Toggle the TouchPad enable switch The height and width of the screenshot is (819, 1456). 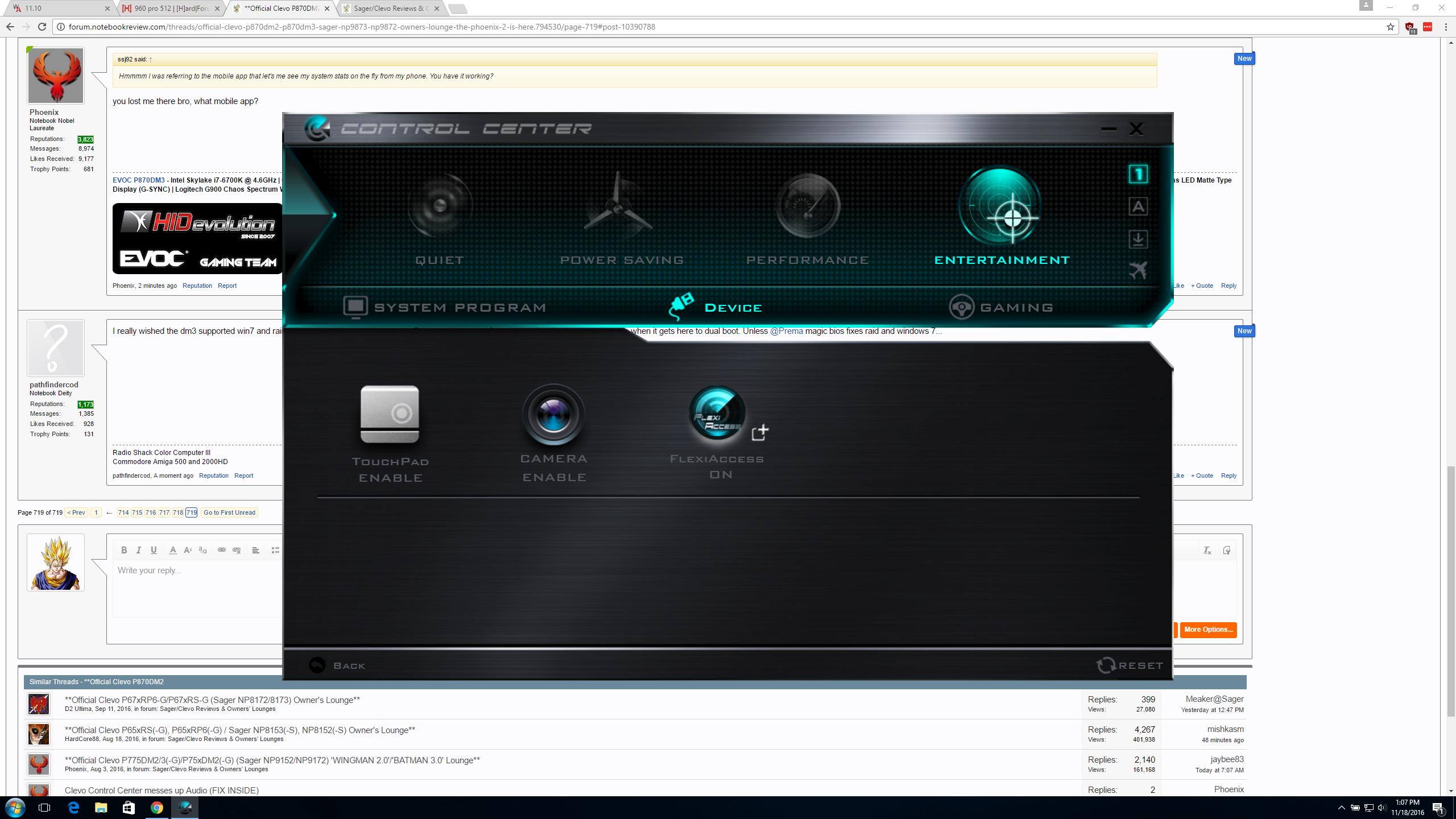pos(390,415)
